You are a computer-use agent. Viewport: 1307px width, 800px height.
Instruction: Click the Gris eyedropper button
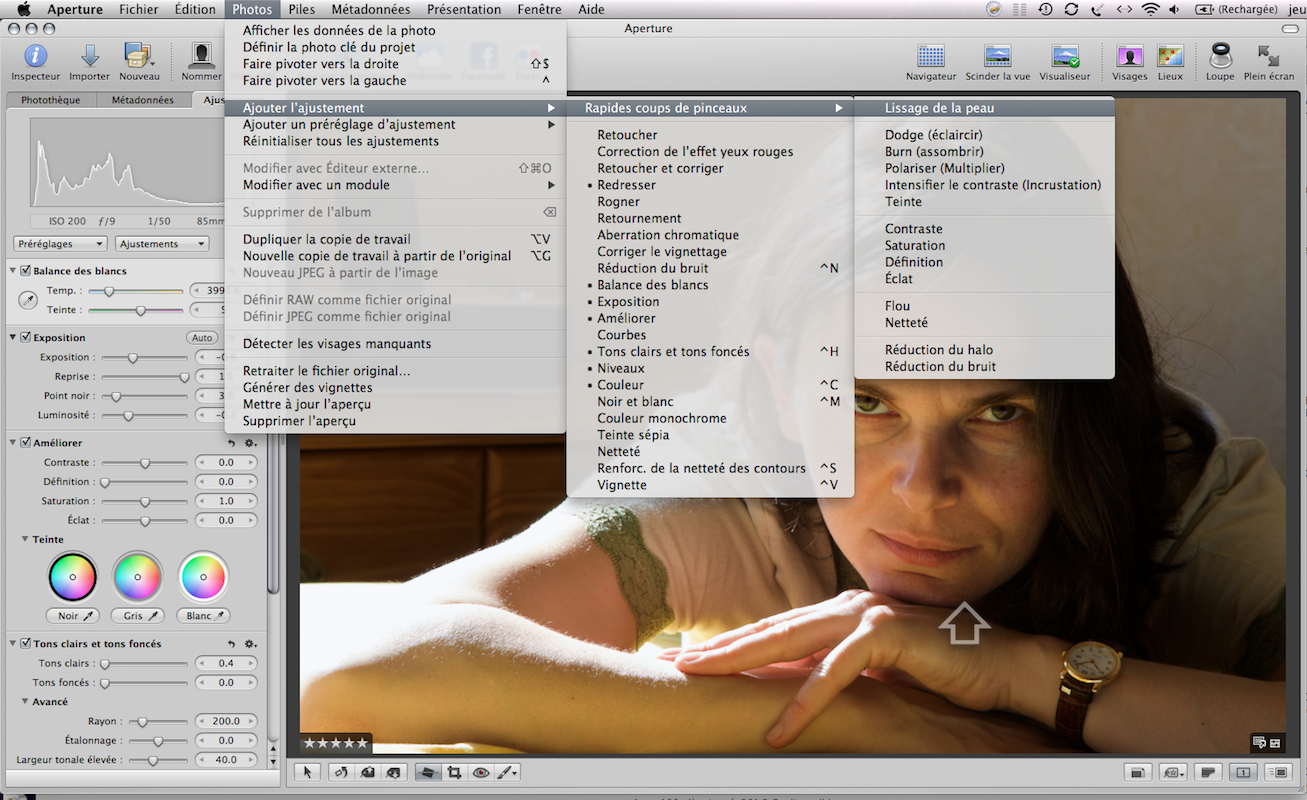(138, 616)
